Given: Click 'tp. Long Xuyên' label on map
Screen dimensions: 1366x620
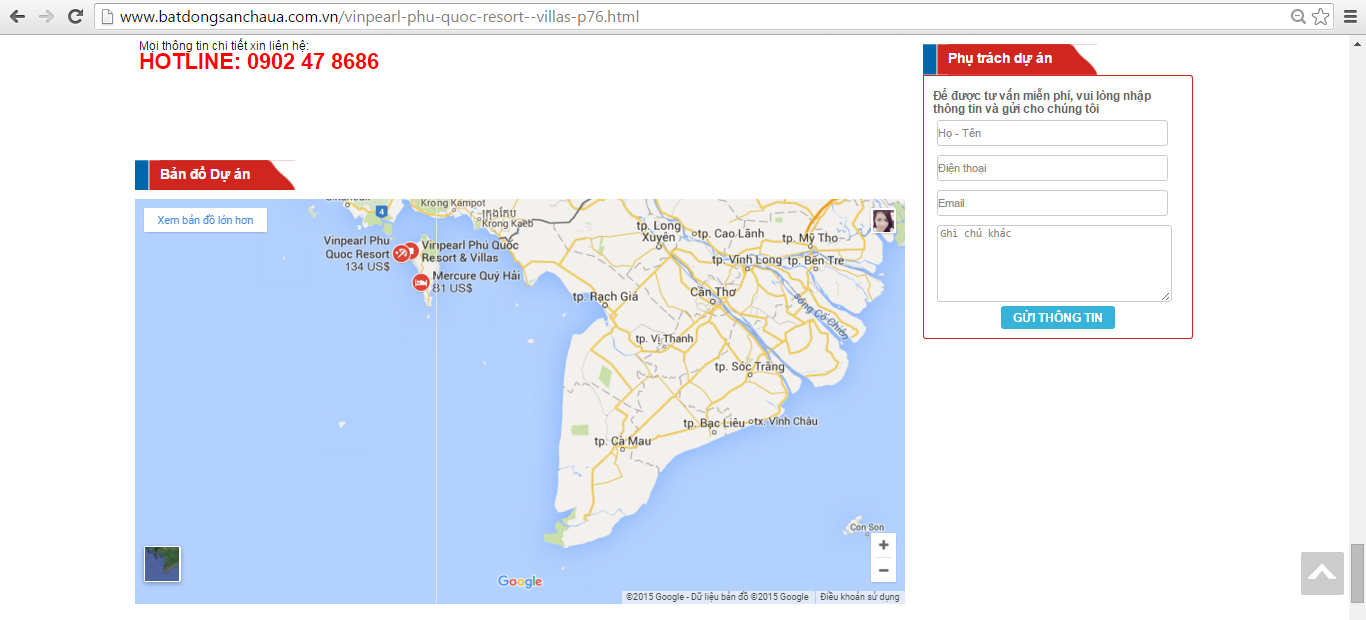Looking at the screenshot, I should point(659,232).
